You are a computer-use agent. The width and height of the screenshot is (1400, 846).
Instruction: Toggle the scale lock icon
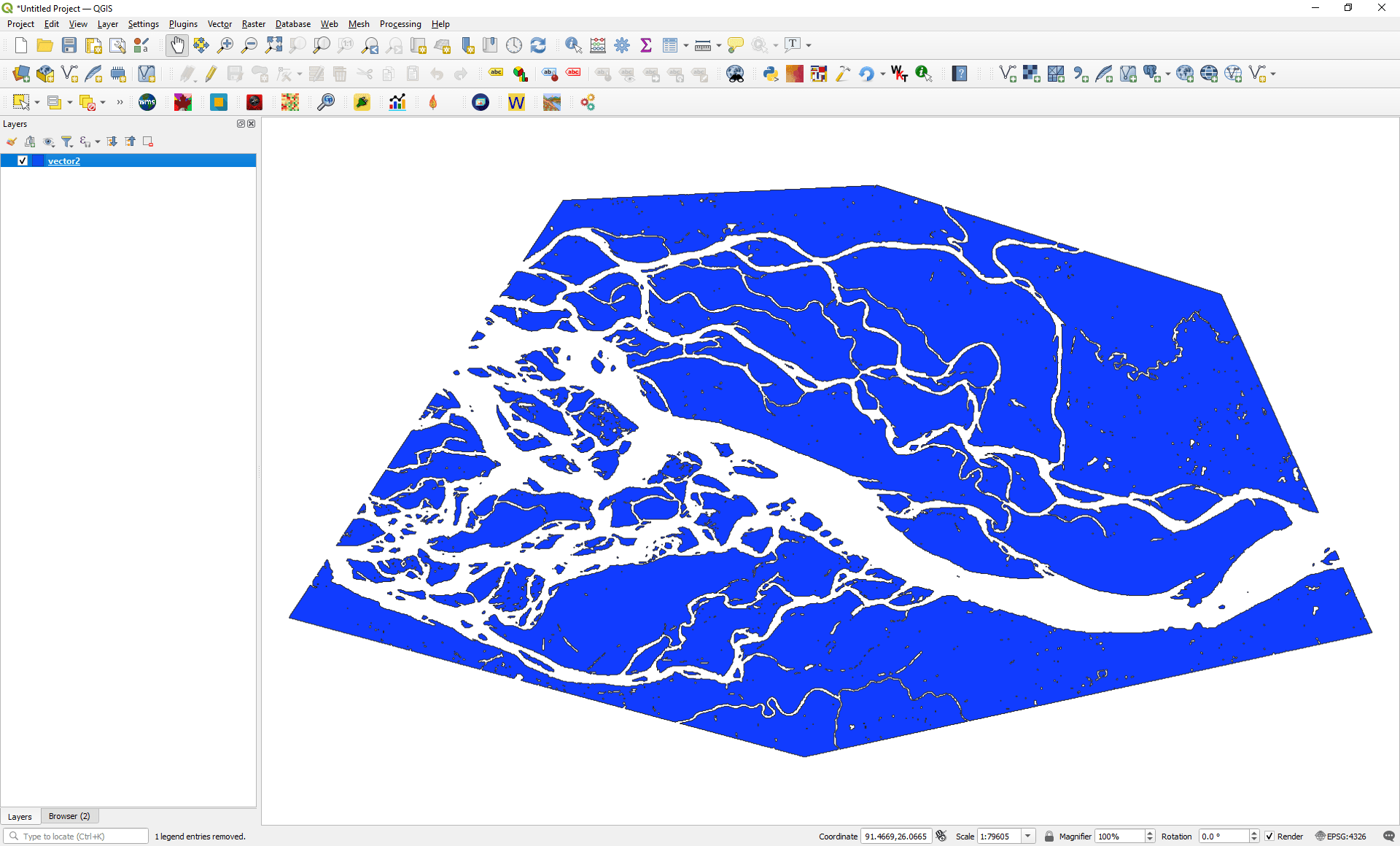click(1049, 837)
